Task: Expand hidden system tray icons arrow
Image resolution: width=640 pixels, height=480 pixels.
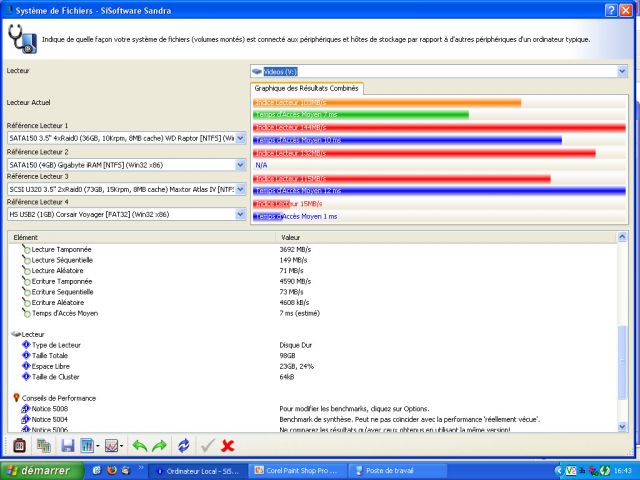Action: [x=558, y=471]
